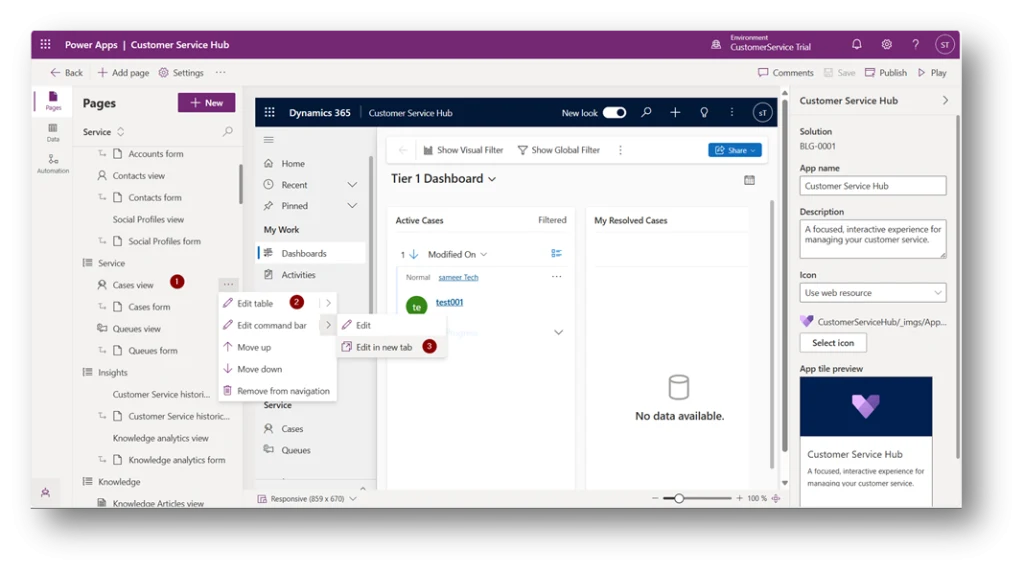Click the App name input field

872,186
